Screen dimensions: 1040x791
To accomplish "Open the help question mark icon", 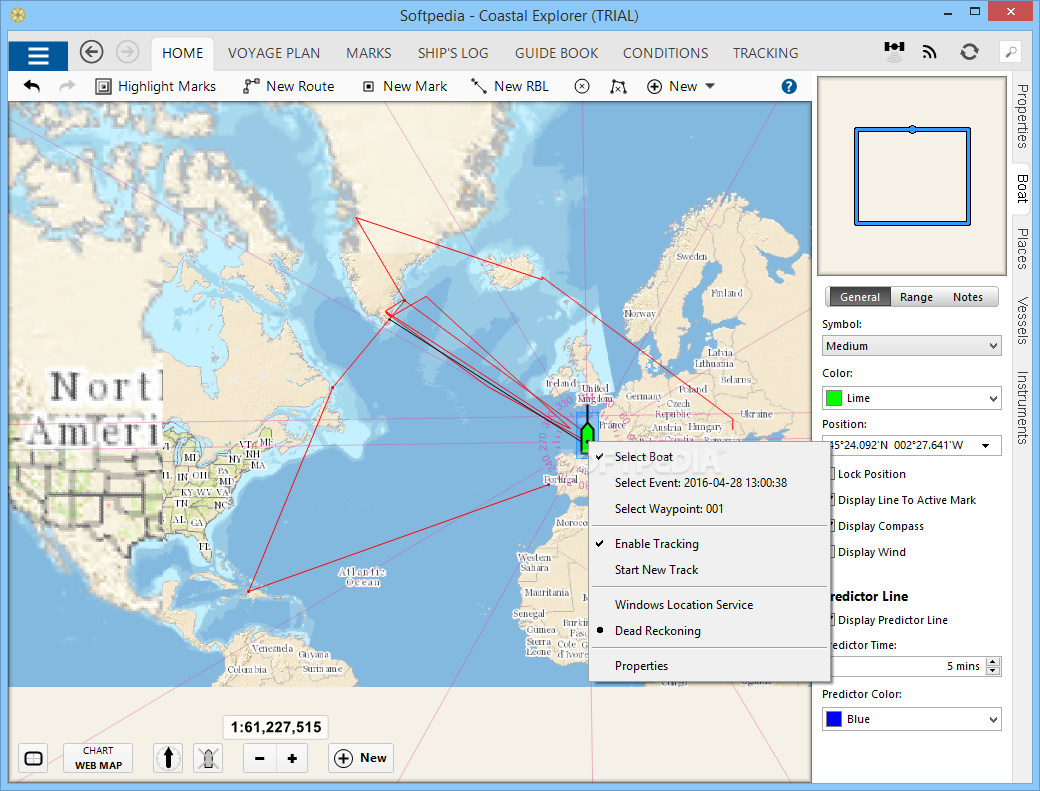I will pyautogui.click(x=789, y=86).
